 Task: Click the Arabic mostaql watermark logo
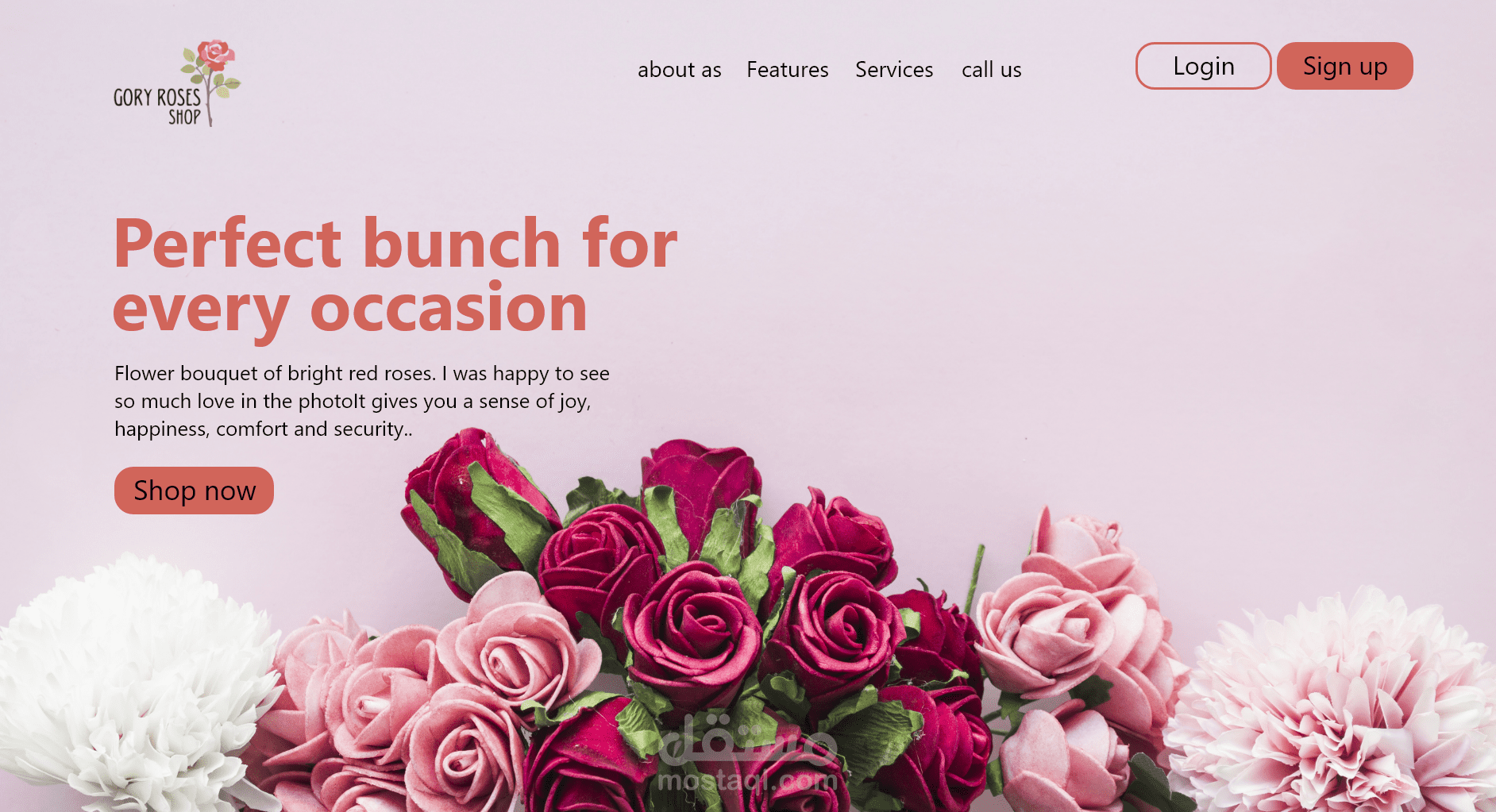point(747,736)
